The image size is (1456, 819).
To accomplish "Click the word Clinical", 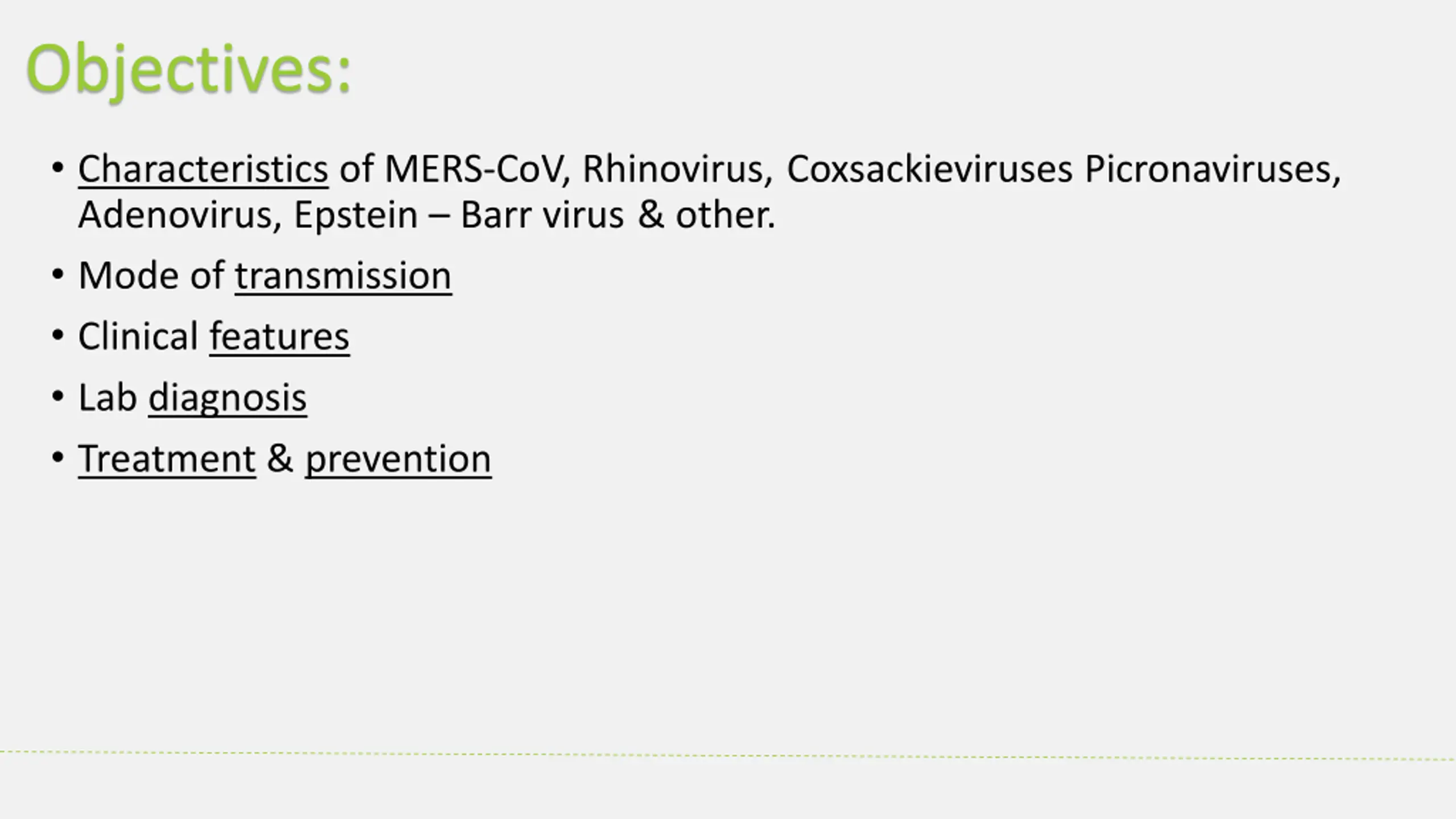I will pos(138,336).
